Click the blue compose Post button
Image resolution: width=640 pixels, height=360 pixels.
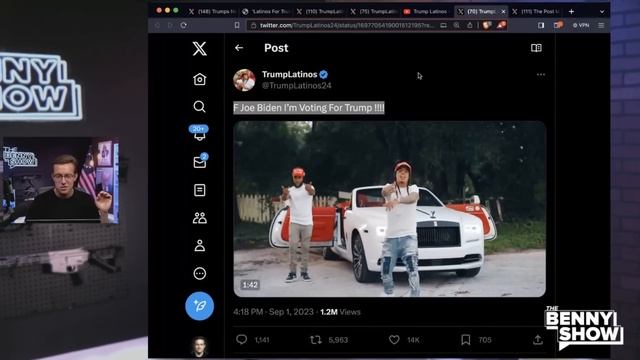coord(200,306)
